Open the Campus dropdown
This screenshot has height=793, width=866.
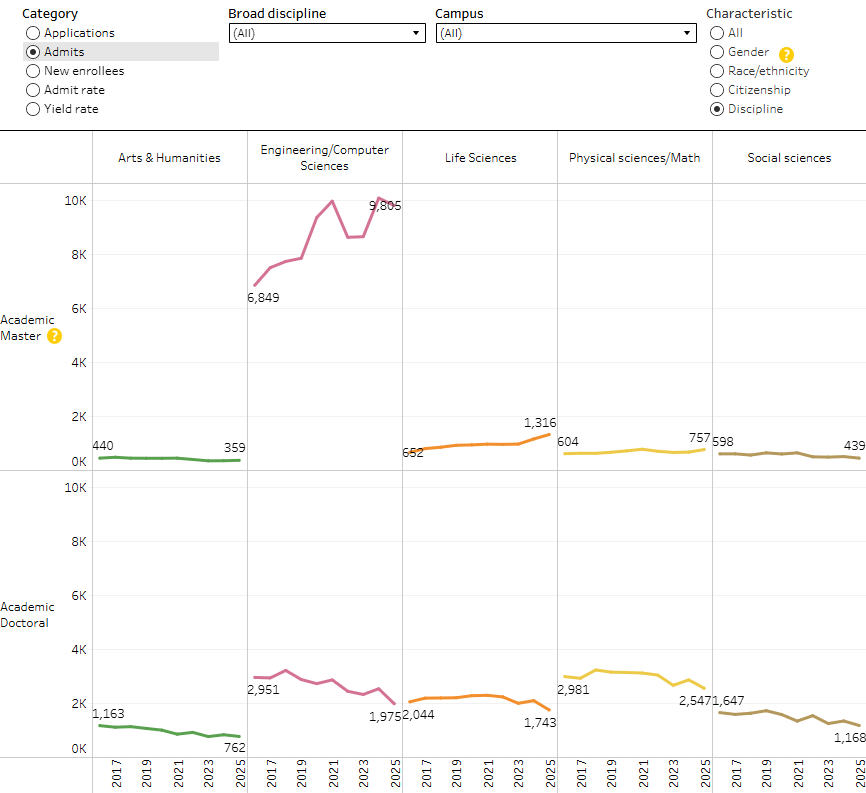(x=566, y=33)
